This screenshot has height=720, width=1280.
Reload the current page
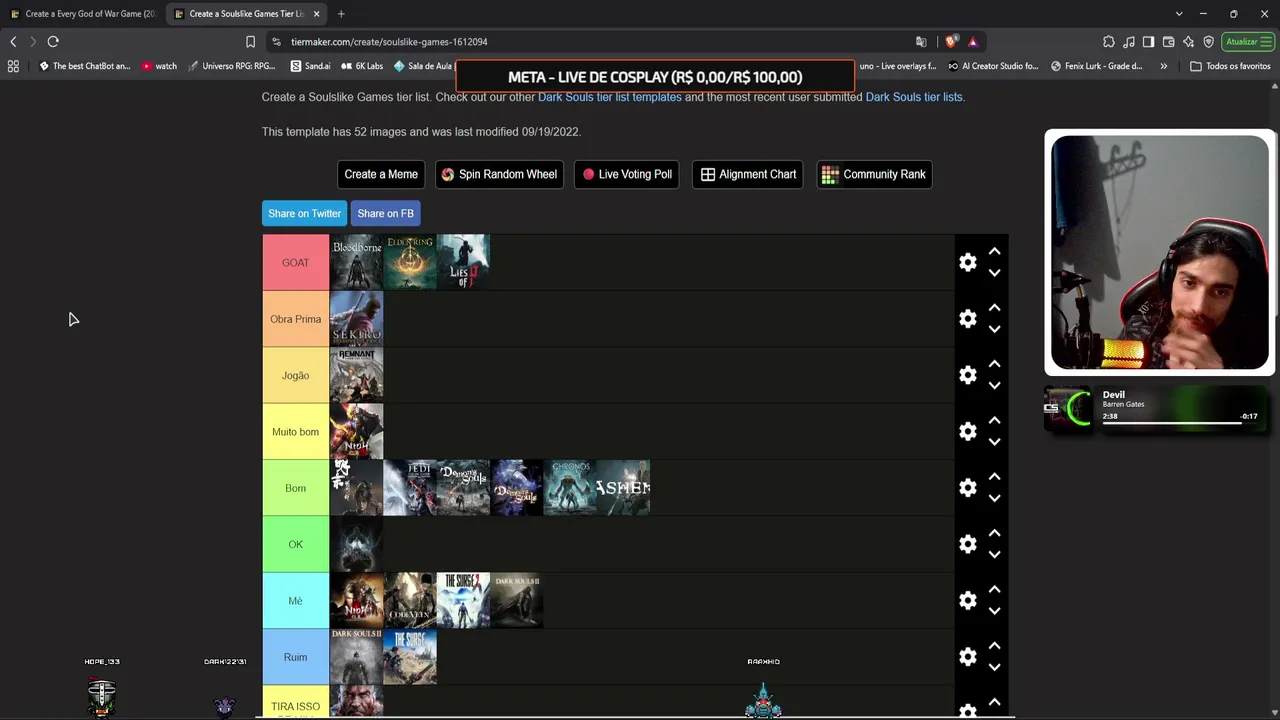(x=53, y=42)
